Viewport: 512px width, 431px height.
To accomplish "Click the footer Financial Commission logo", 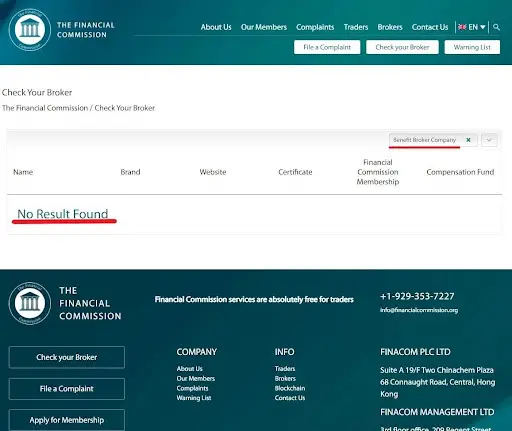I will coord(65,303).
